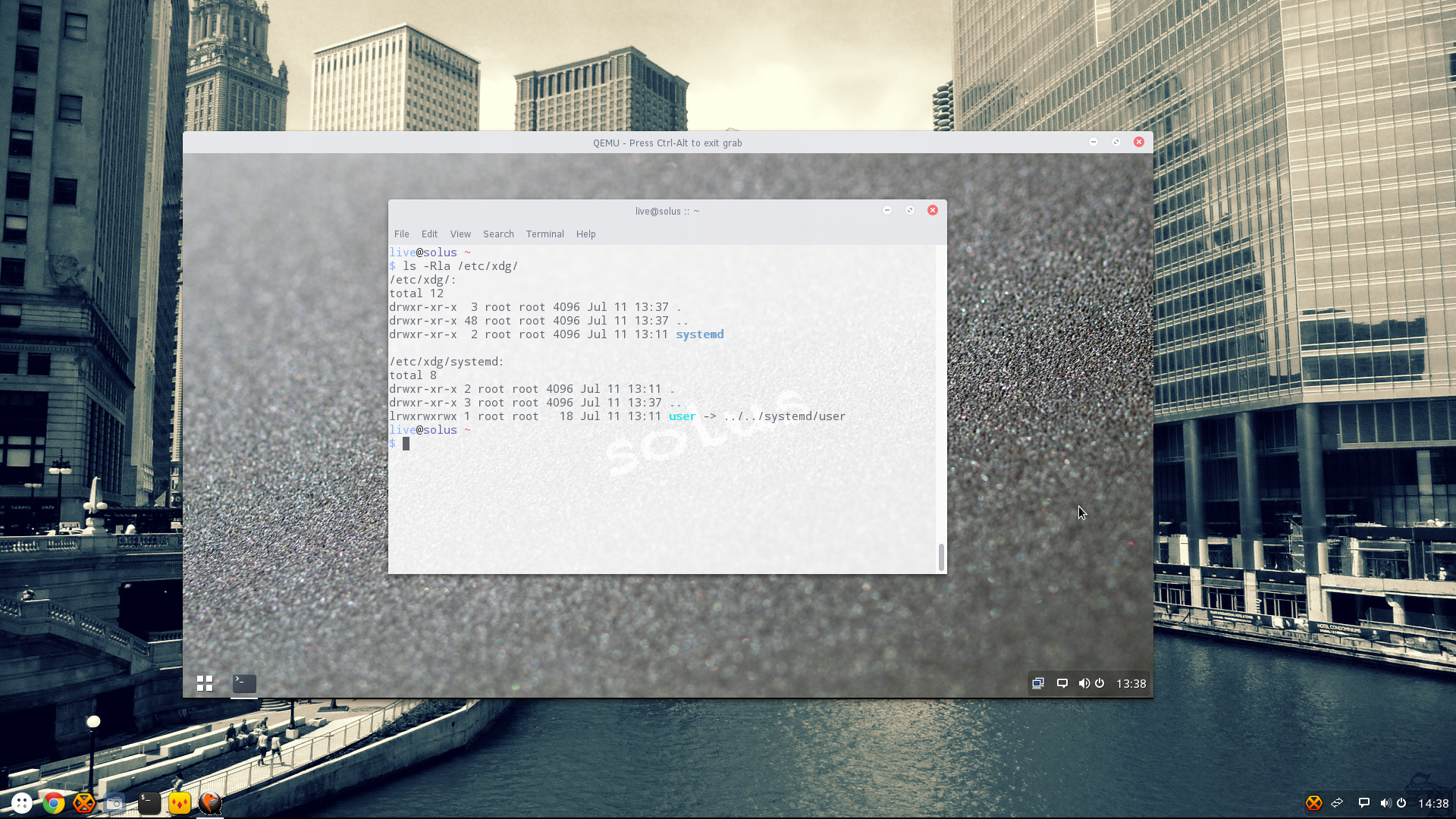Viewport: 1456px width, 819px height.
Task: Open the File menu in the terminal
Action: point(401,234)
